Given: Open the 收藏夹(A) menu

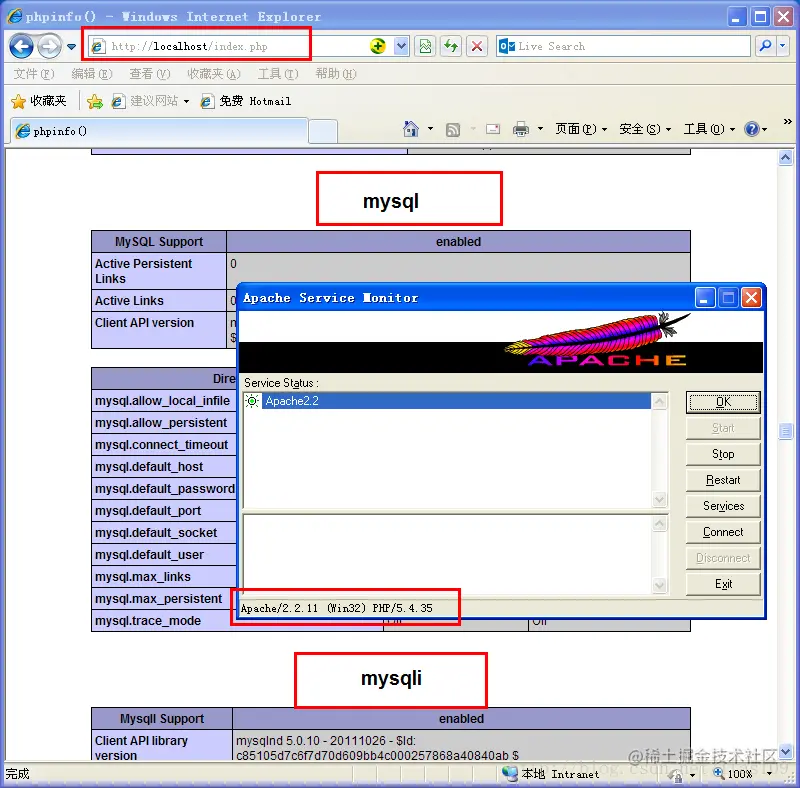Looking at the screenshot, I should click(213, 74).
